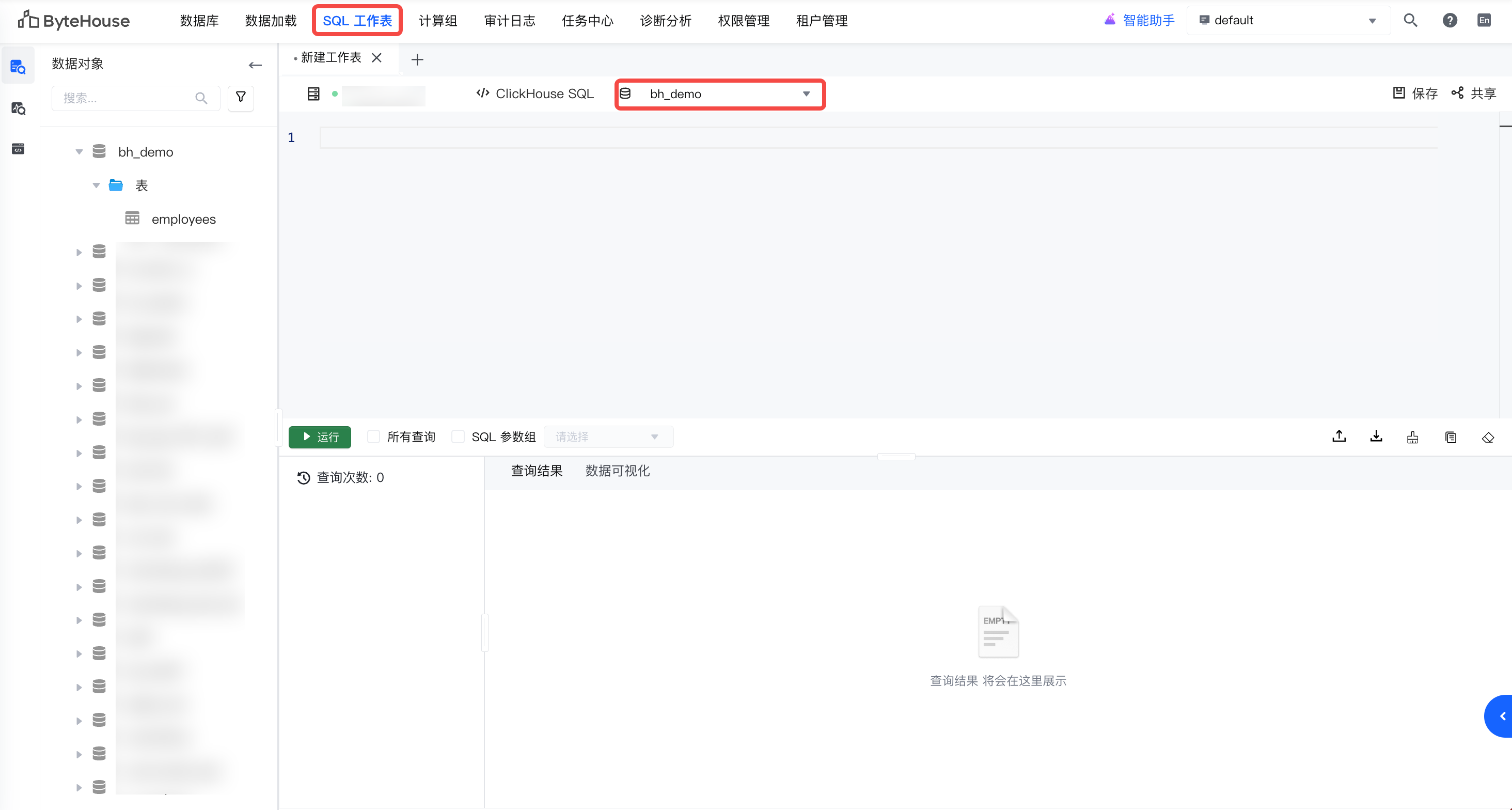The height and width of the screenshot is (810, 1512).
Task: Click the download results icon
Action: click(1376, 437)
